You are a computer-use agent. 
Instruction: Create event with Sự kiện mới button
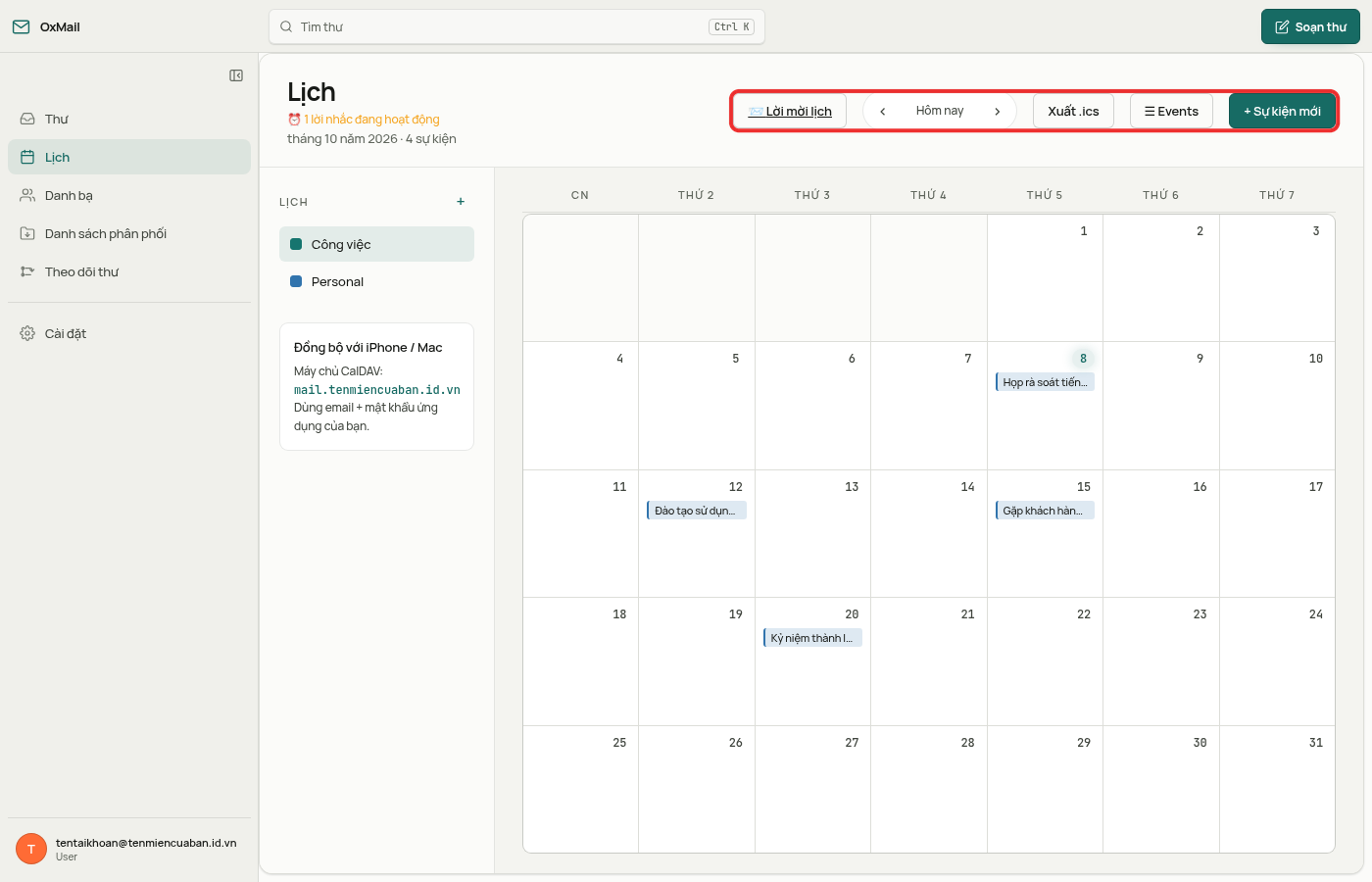pos(1282,111)
